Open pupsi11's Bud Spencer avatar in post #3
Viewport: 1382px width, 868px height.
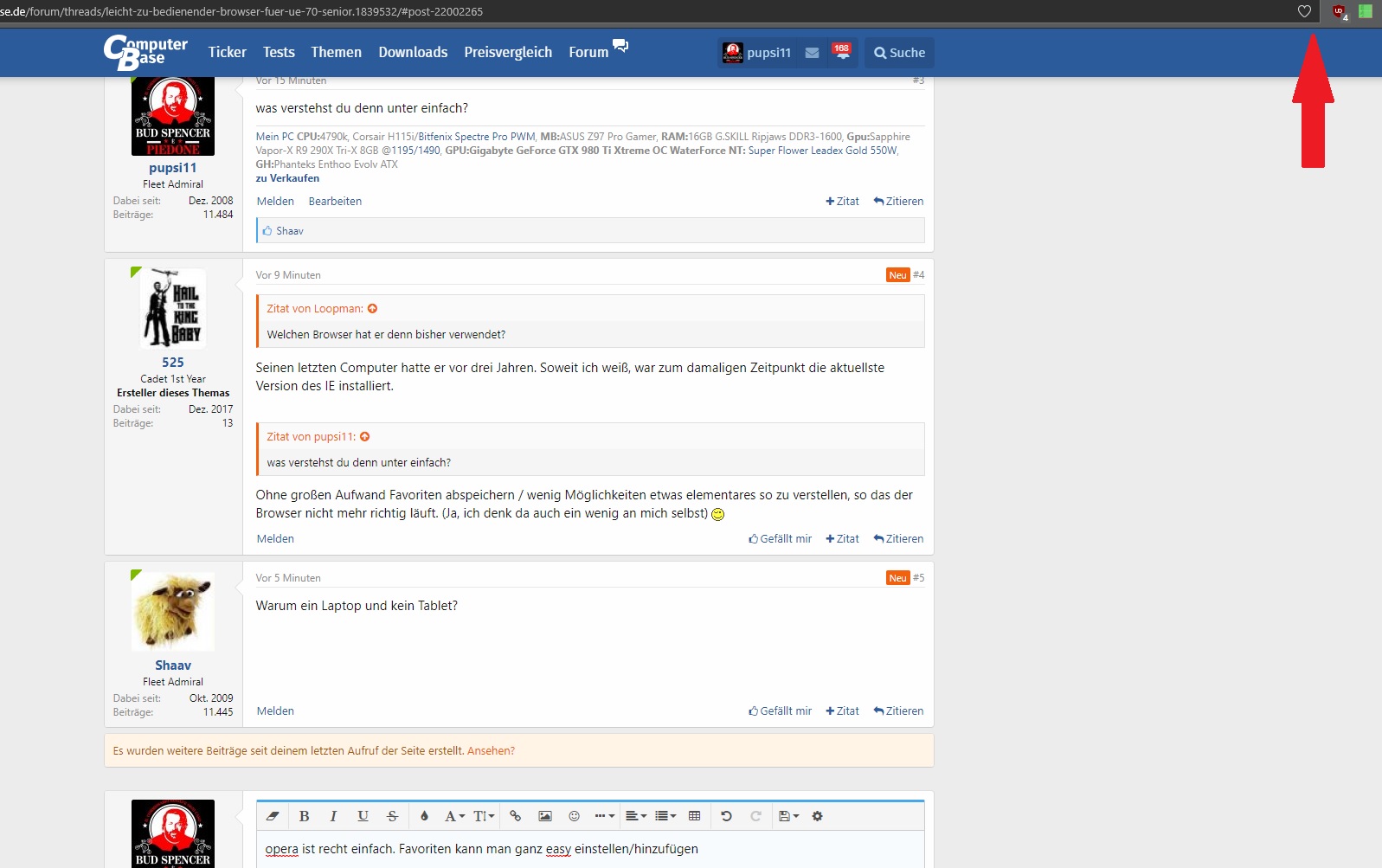(172, 116)
